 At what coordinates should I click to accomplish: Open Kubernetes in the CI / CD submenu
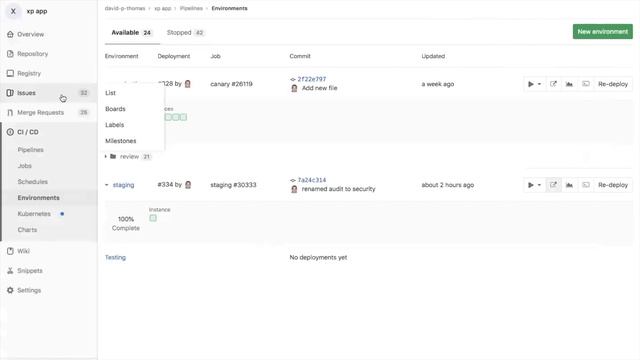coord(34,213)
